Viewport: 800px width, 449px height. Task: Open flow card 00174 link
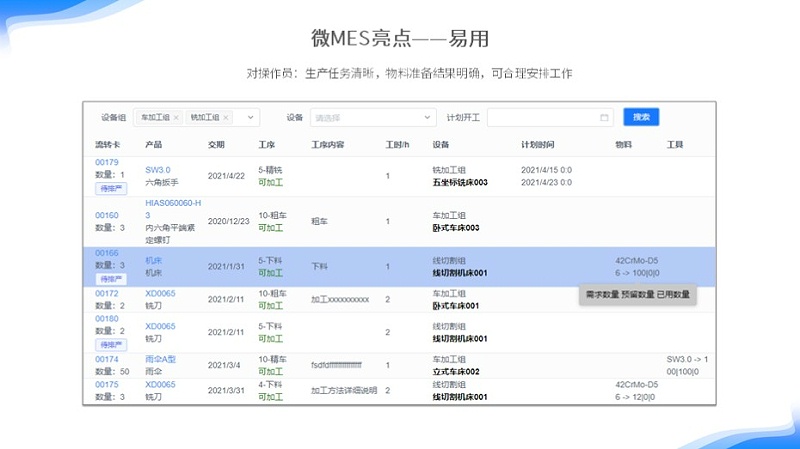pos(107,359)
